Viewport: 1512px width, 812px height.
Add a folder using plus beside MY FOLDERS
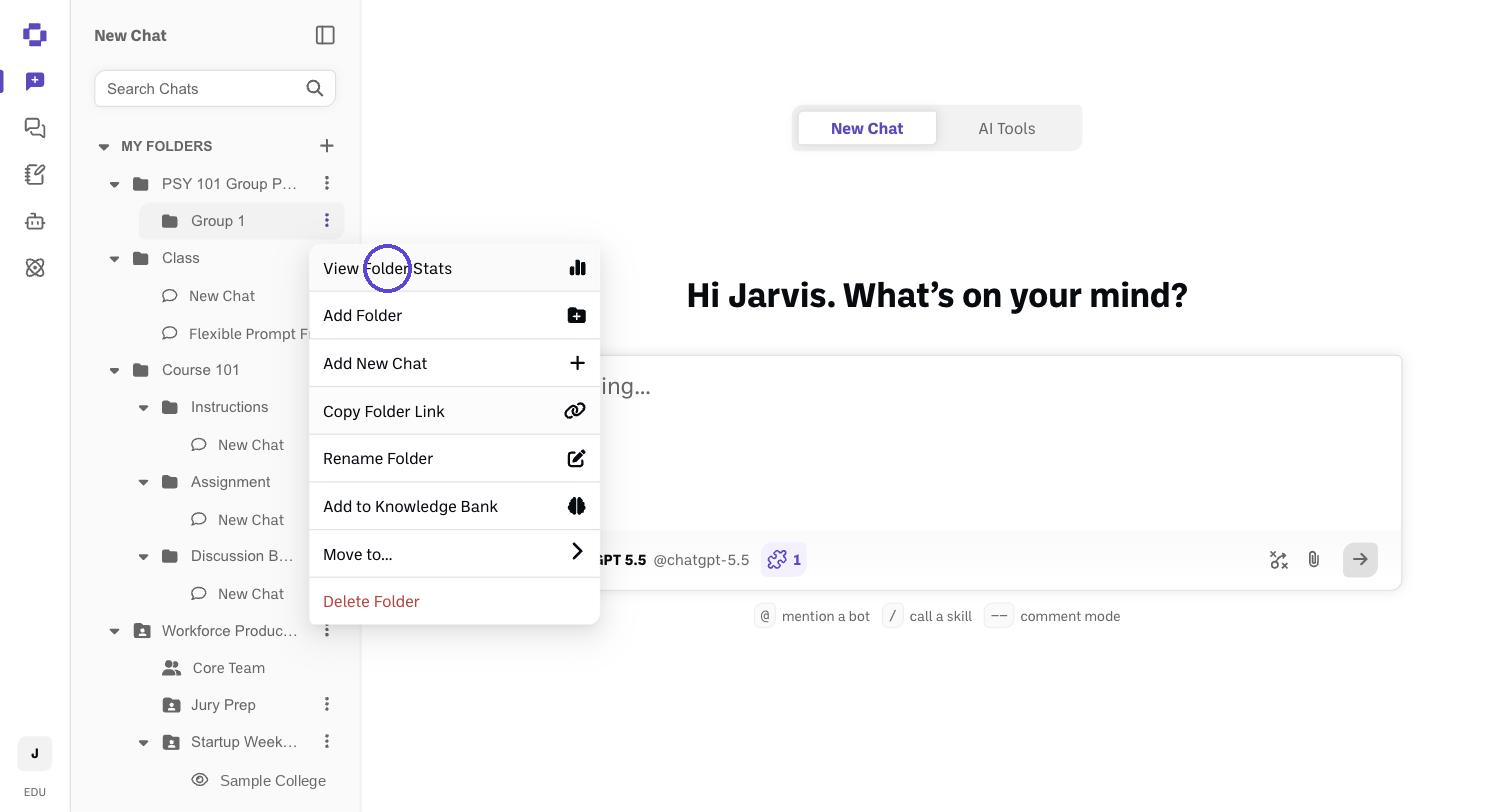[327, 146]
